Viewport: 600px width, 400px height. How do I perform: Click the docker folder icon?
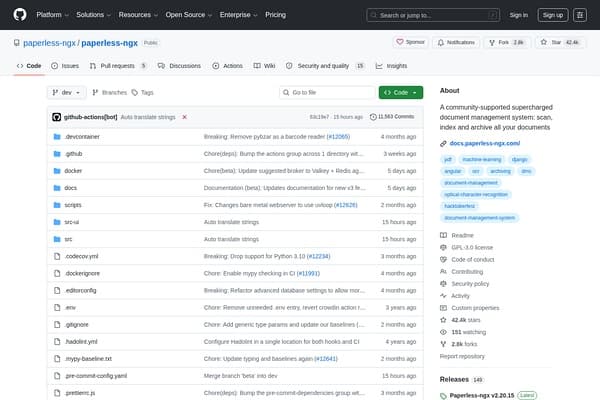click(57, 171)
